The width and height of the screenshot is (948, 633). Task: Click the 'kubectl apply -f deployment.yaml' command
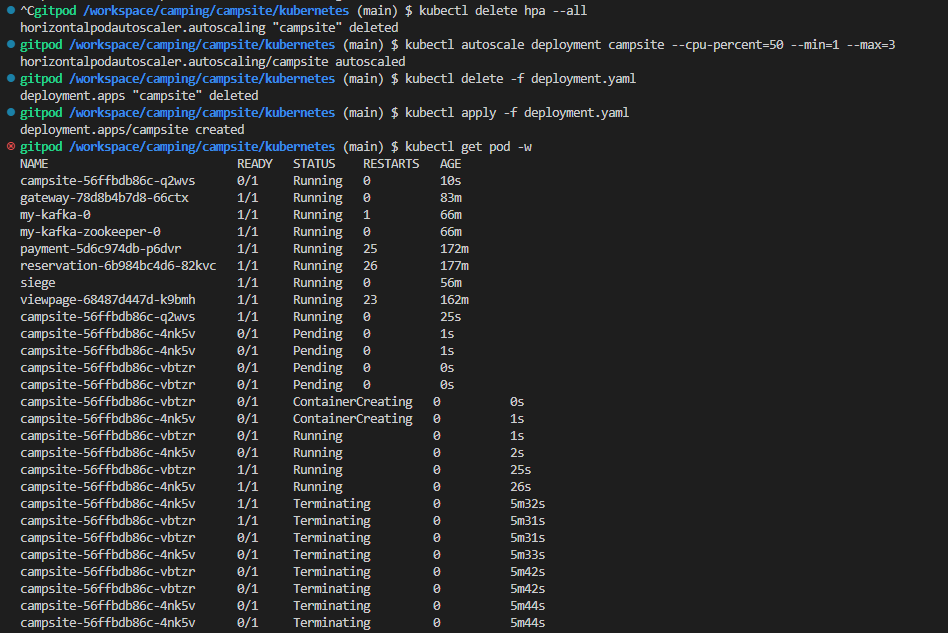[517, 113]
